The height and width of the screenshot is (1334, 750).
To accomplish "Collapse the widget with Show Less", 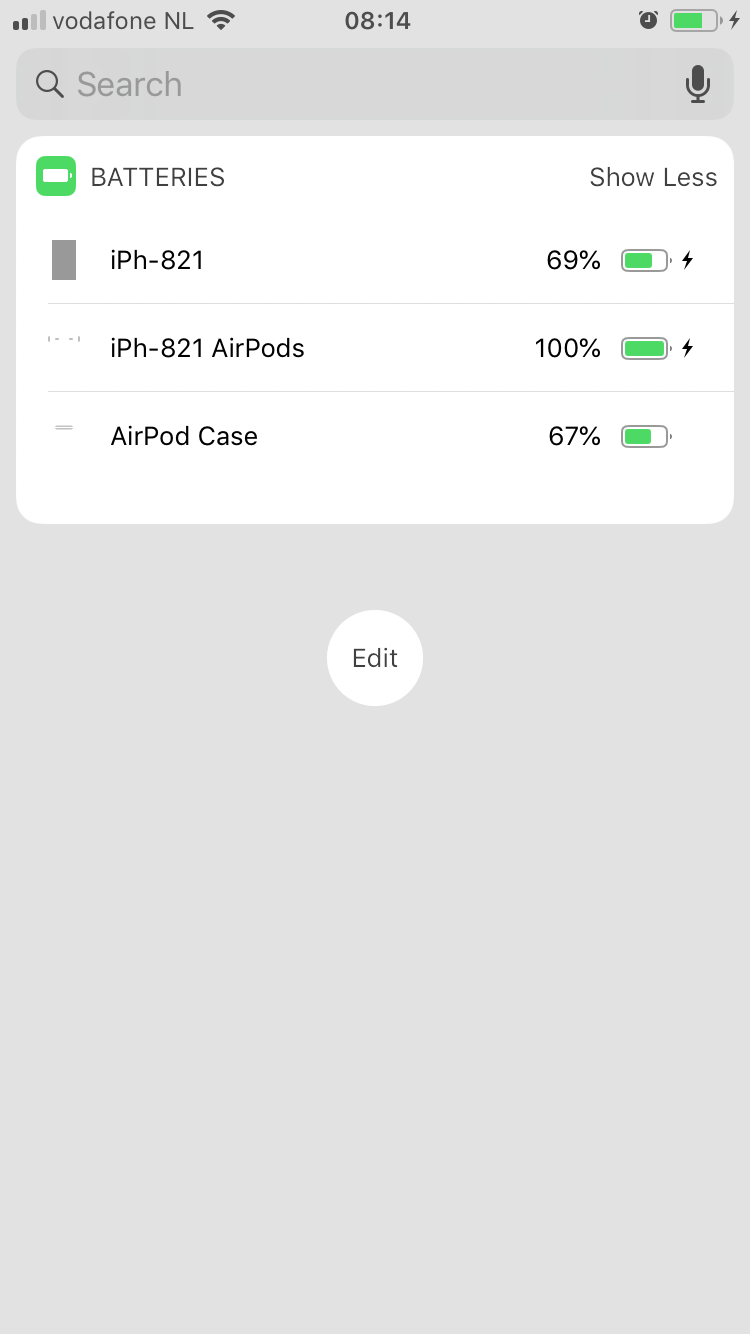I will coord(653,177).
